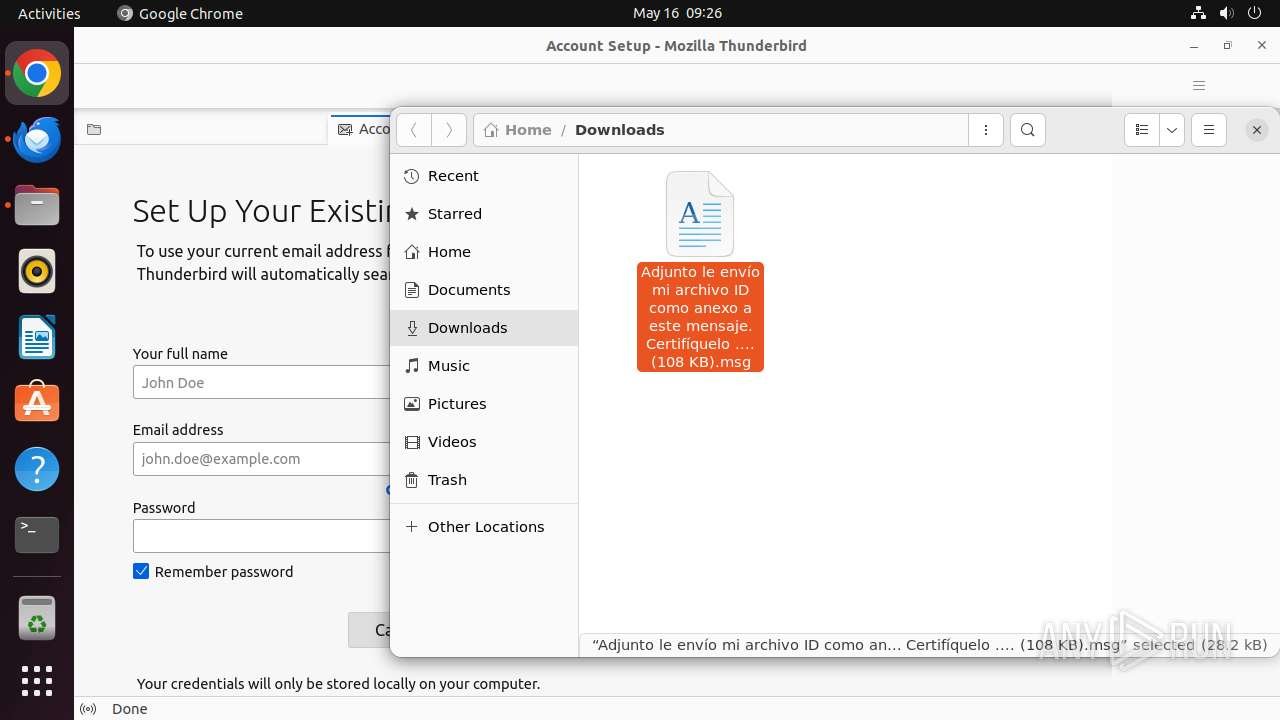Open Thunderbird hamburger app menu
The image size is (1280, 720).
[1199, 86]
